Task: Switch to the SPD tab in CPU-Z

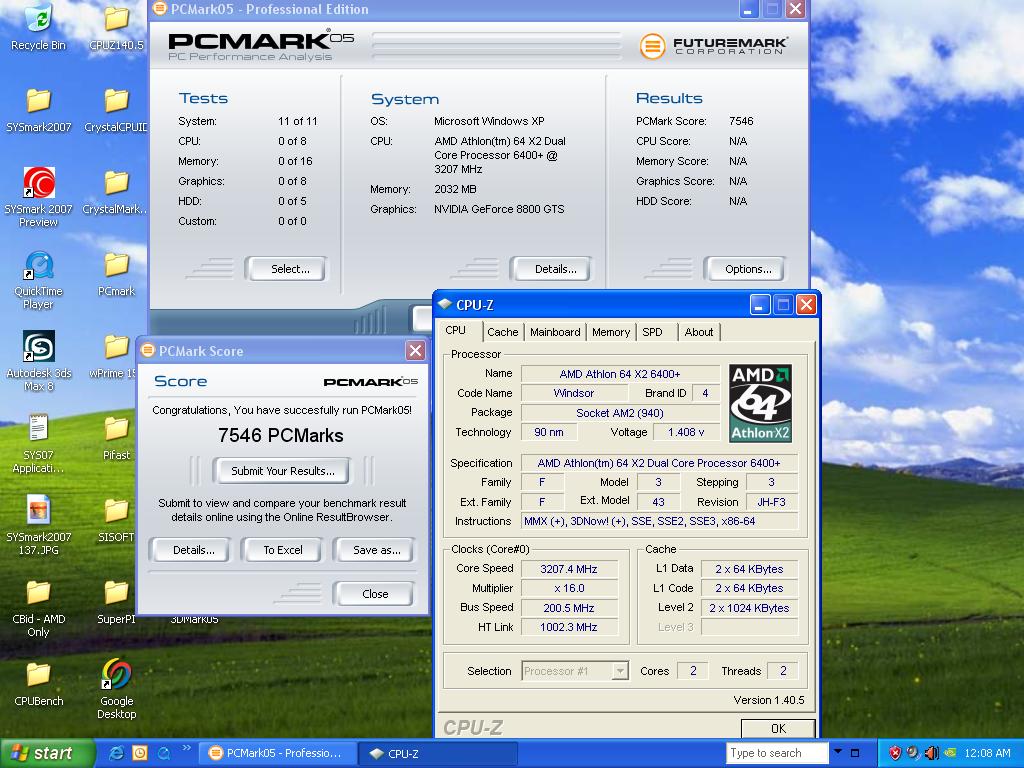Action: 652,332
